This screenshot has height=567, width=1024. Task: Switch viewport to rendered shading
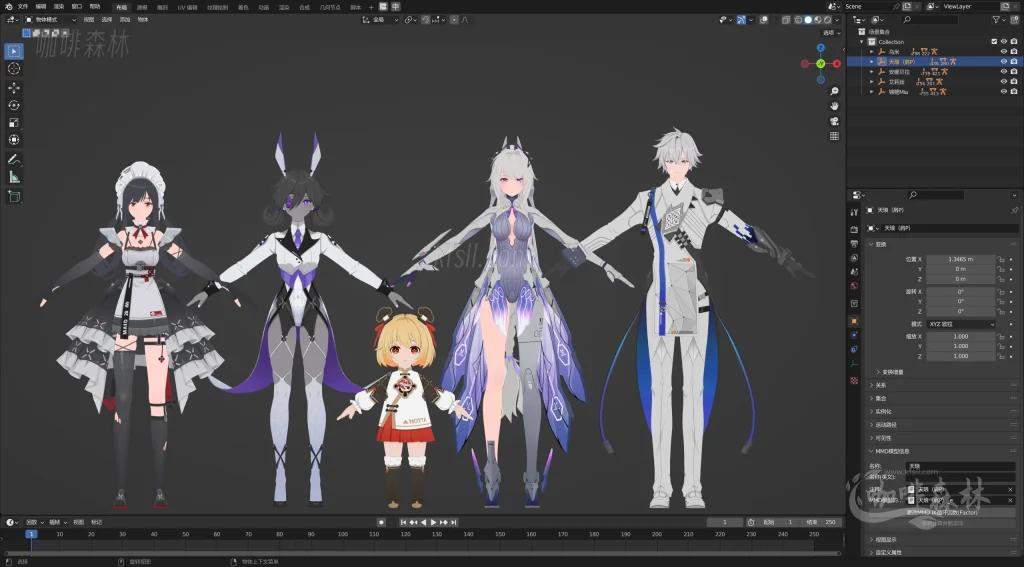click(827, 20)
